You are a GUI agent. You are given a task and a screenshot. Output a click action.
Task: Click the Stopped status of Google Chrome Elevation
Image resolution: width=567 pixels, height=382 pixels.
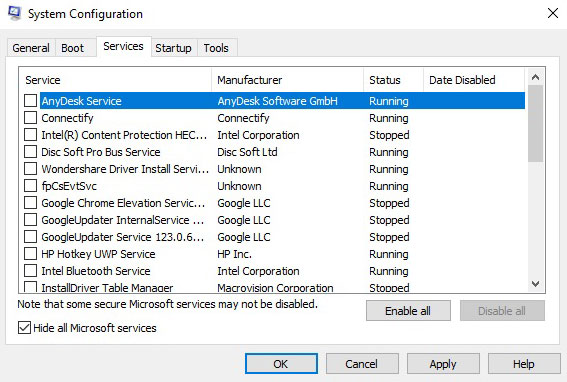click(x=389, y=203)
